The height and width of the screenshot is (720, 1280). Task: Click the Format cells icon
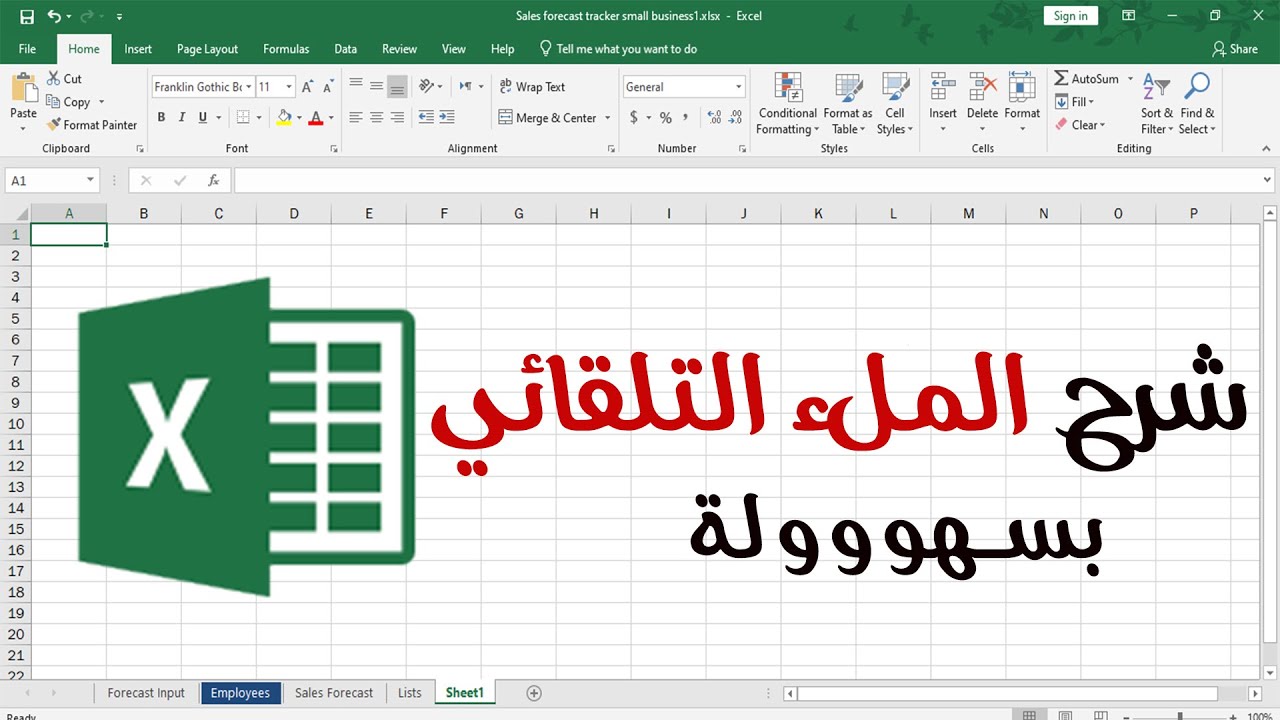(1022, 87)
